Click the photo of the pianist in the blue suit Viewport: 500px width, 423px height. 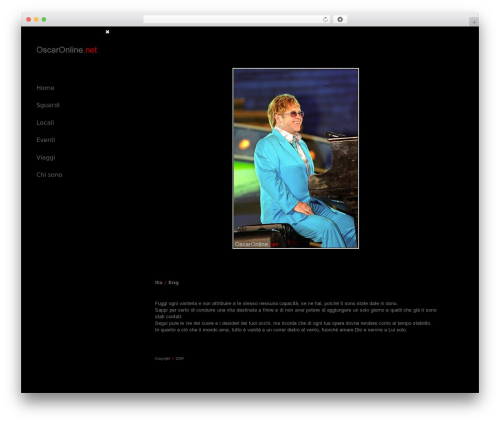(296, 158)
